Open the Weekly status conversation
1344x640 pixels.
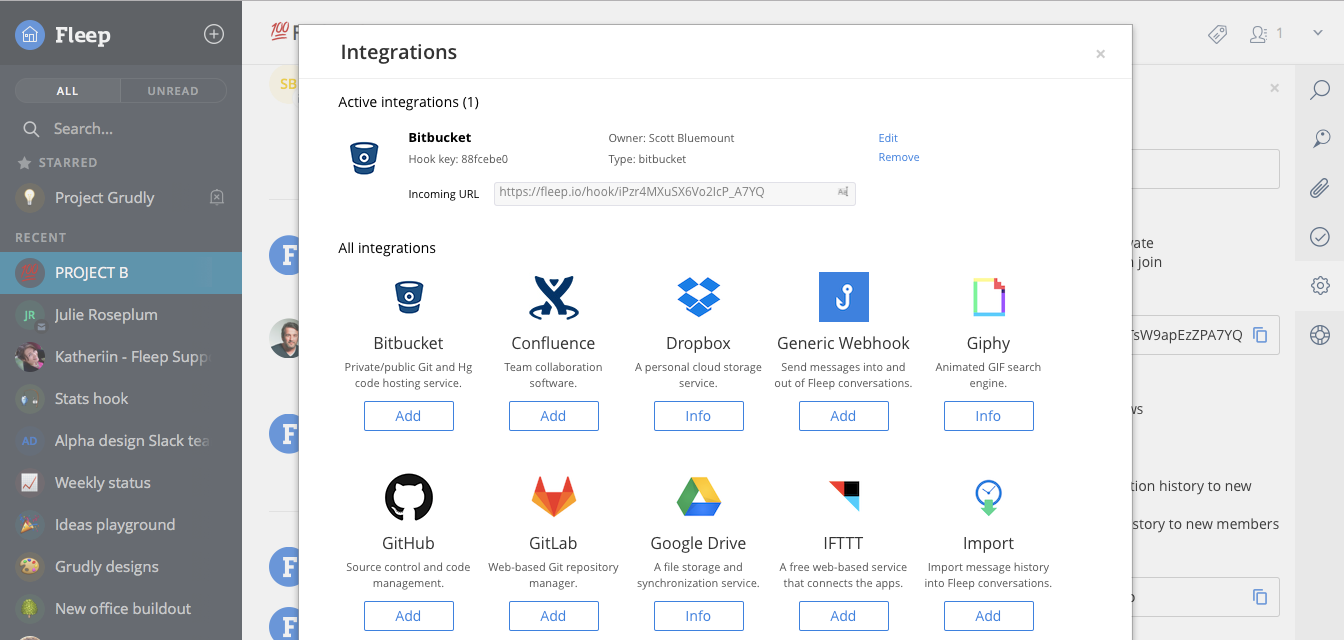point(121,483)
